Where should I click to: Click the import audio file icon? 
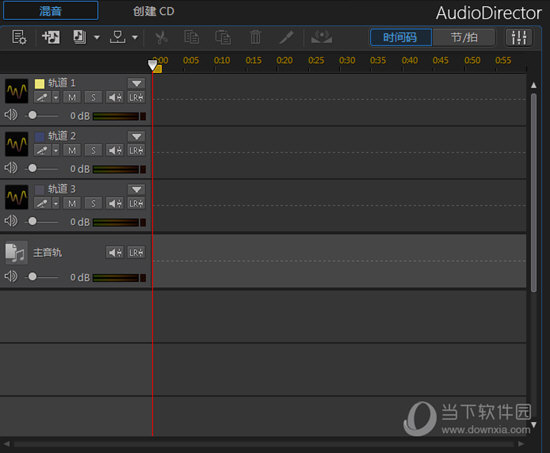tap(79, 37)
